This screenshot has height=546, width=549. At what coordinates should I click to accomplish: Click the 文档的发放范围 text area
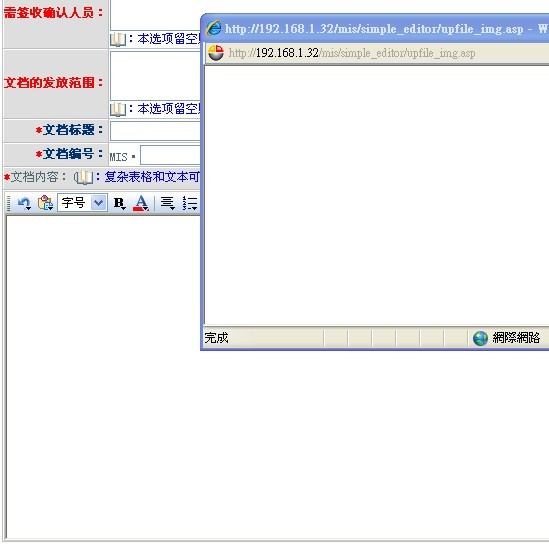pyautogui.click(x=155, y=76)
